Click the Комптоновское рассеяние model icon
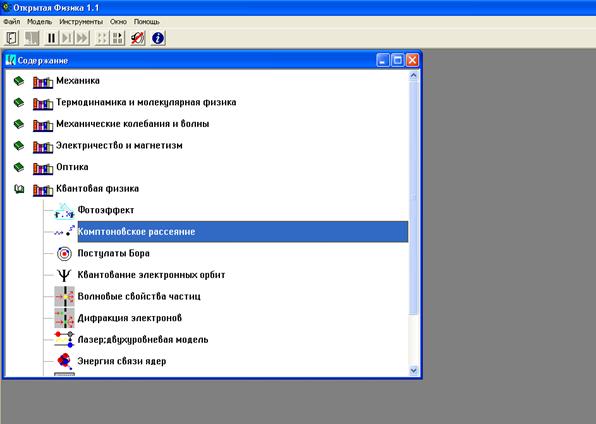The height and width of the screenshot is (424, 596). click(64, 231)
